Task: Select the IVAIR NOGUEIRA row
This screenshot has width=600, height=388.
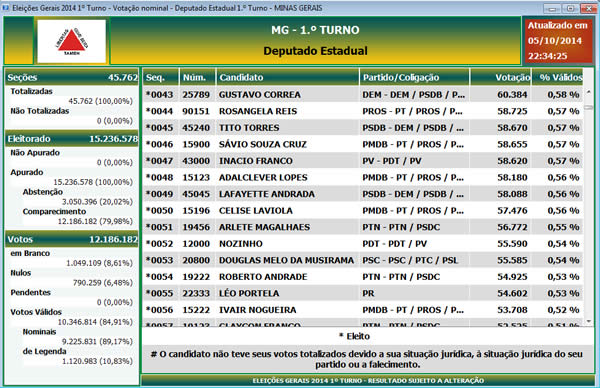Action: (363, 310)
